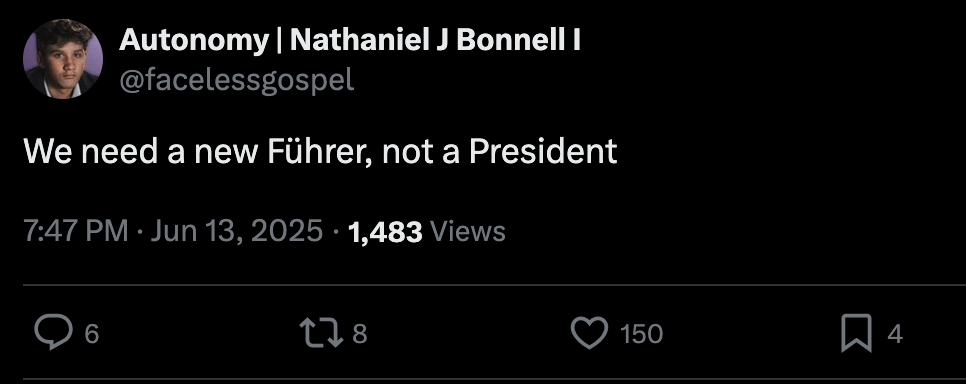Click the bookmark count 4

895,334
